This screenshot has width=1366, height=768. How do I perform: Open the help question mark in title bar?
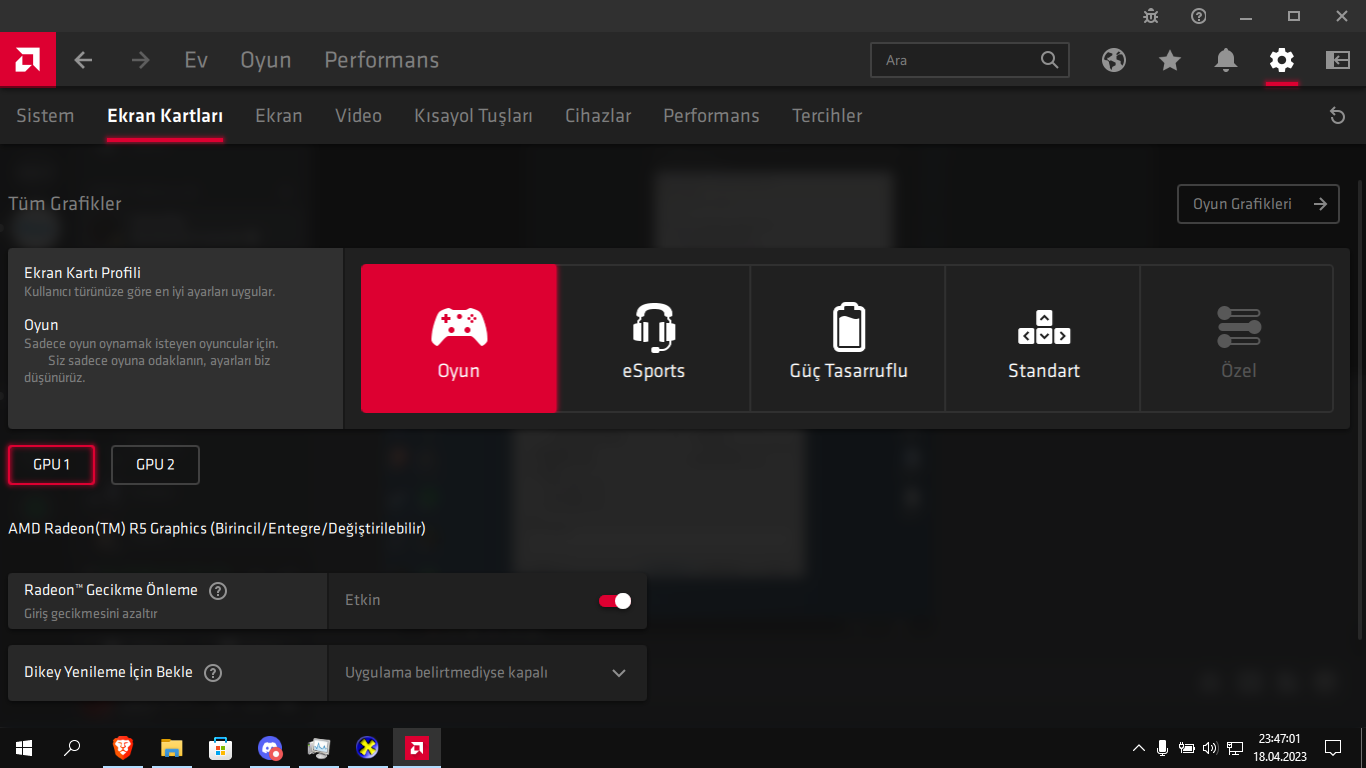[x=1199, y=16]
